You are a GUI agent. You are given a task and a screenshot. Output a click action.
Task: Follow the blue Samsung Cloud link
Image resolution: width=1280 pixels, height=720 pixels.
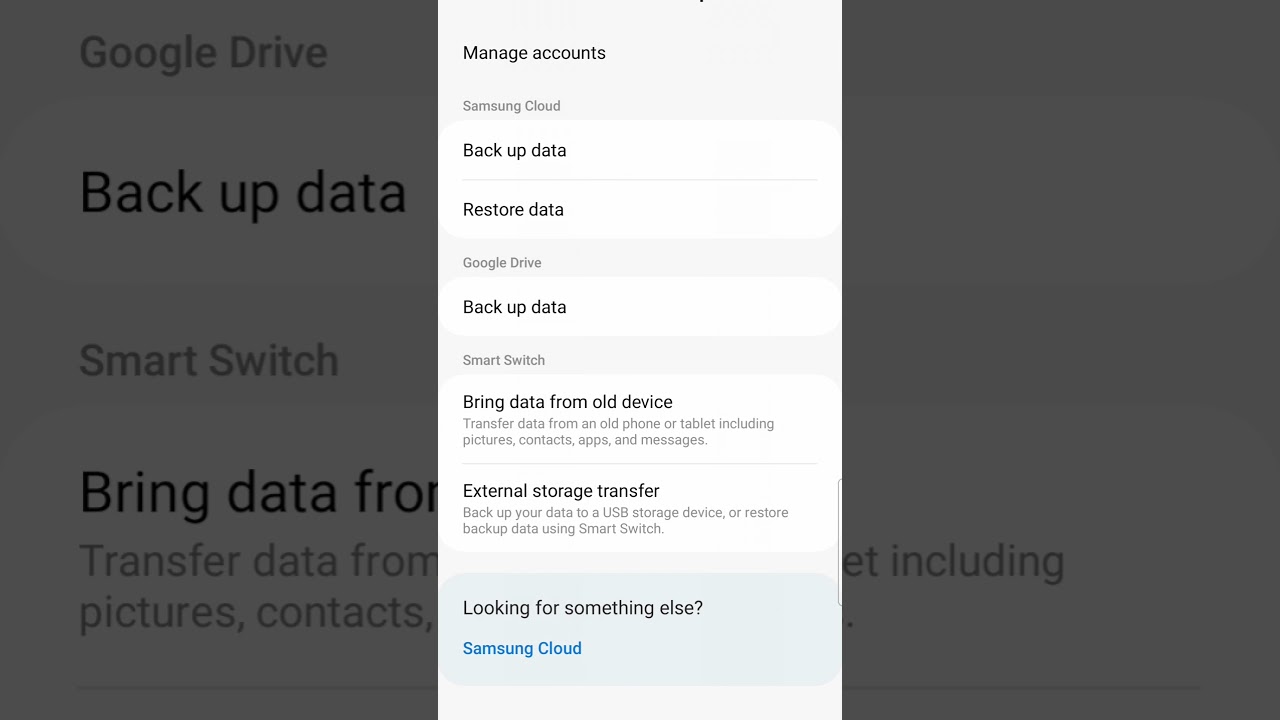coord(522,648)
